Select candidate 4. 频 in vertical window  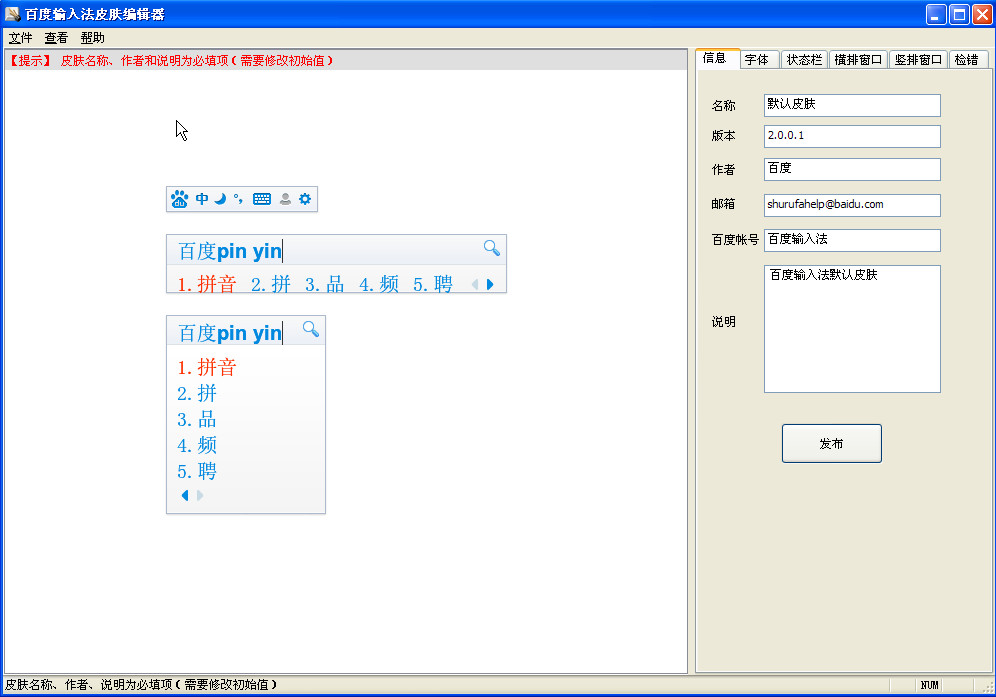pyautogui.click(x=197, y=445)
